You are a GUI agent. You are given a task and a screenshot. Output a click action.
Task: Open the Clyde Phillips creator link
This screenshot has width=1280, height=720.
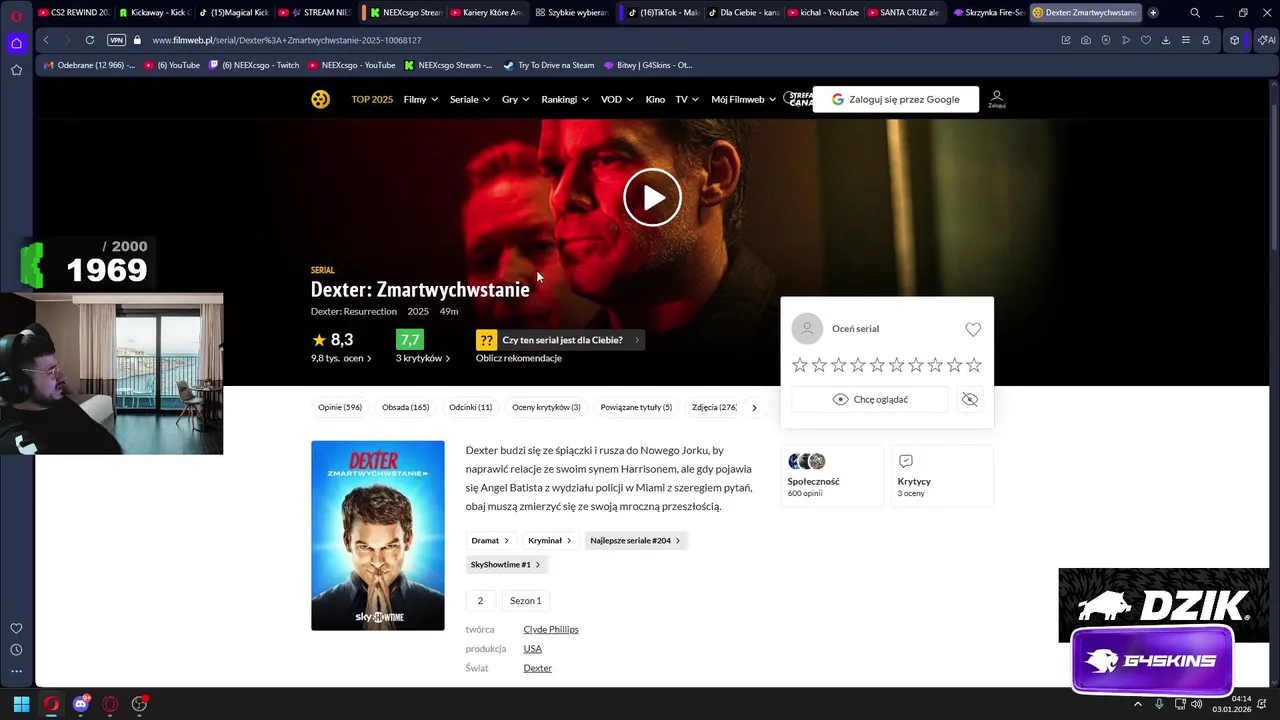pos(551,629)
